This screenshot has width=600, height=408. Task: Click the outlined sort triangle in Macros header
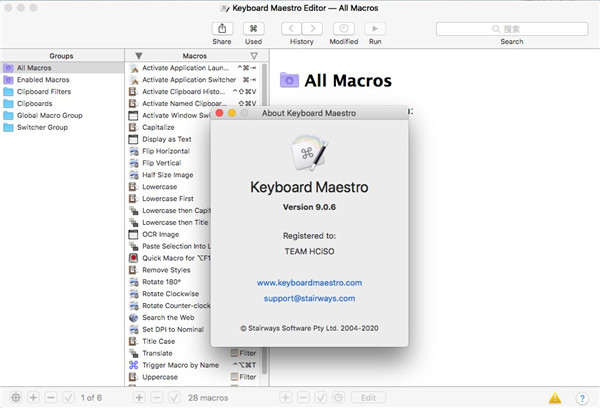pos(254,56)
